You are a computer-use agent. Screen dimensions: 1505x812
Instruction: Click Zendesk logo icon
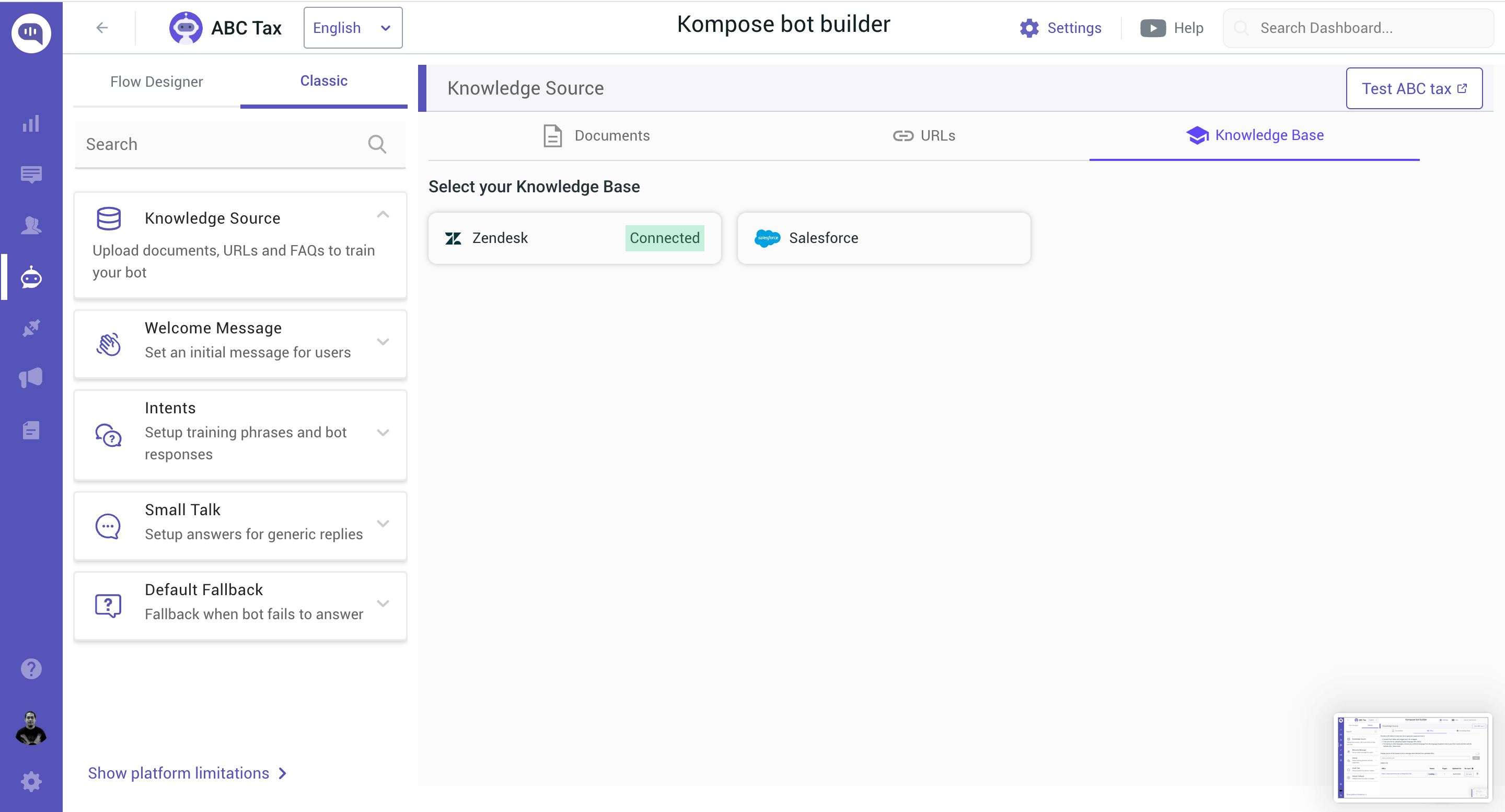click(x=454, y=238)
